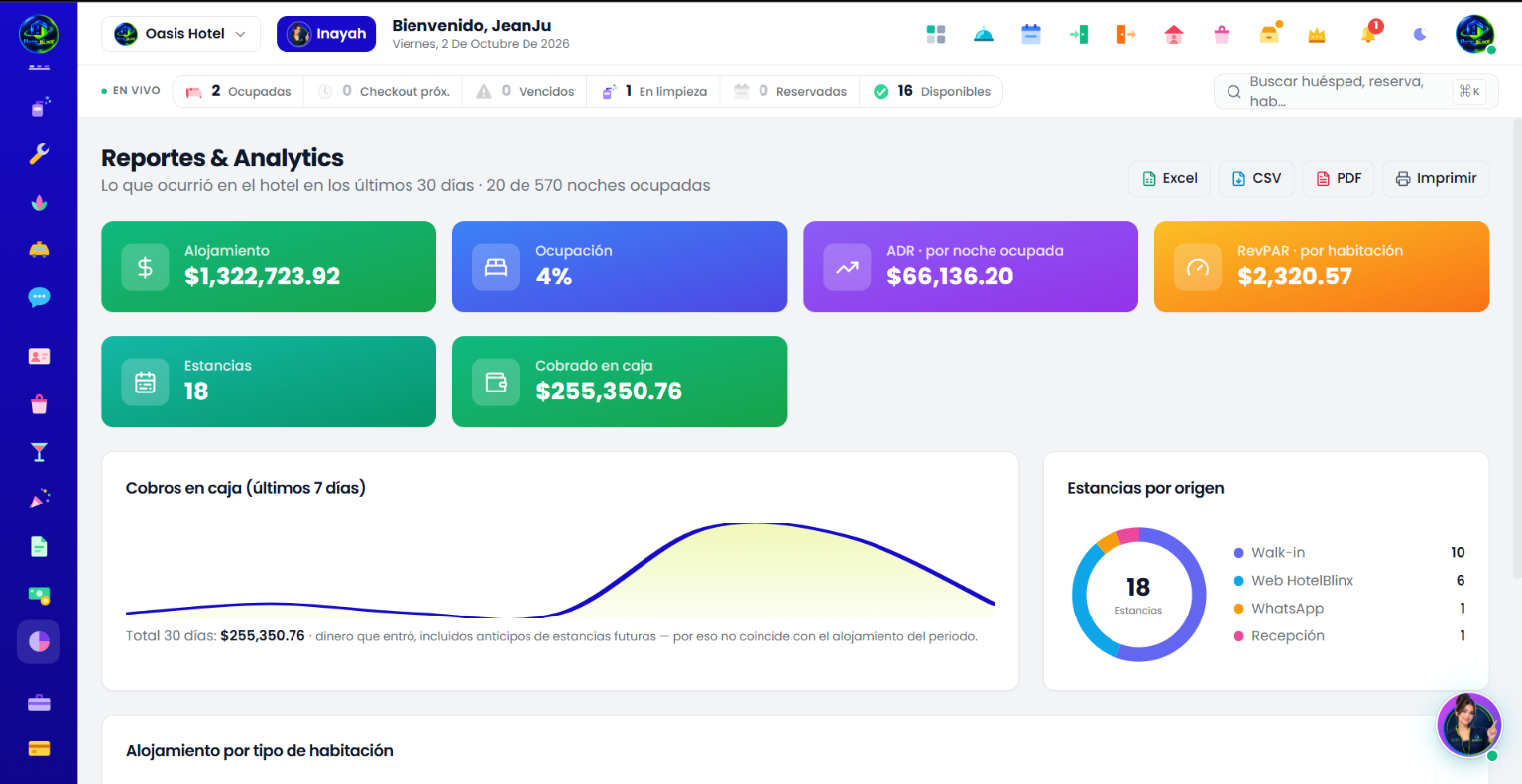Open the chat bubble sidebar icon

[39, 297]
